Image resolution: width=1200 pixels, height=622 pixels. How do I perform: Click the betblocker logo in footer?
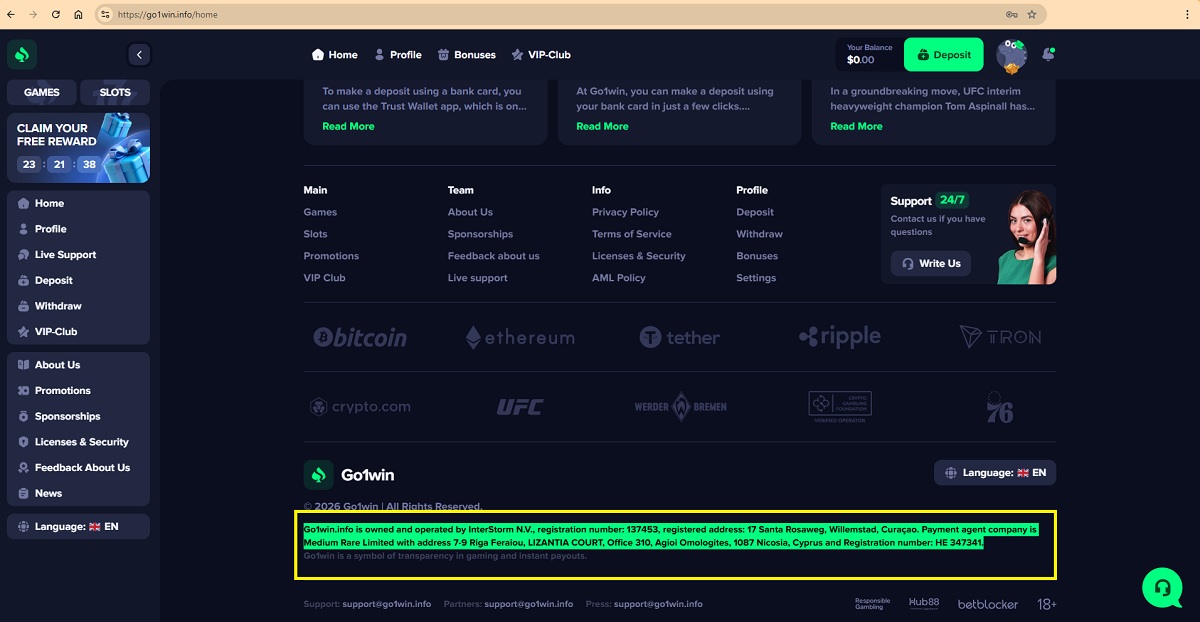pyautogui.click(x=986, y=604)
